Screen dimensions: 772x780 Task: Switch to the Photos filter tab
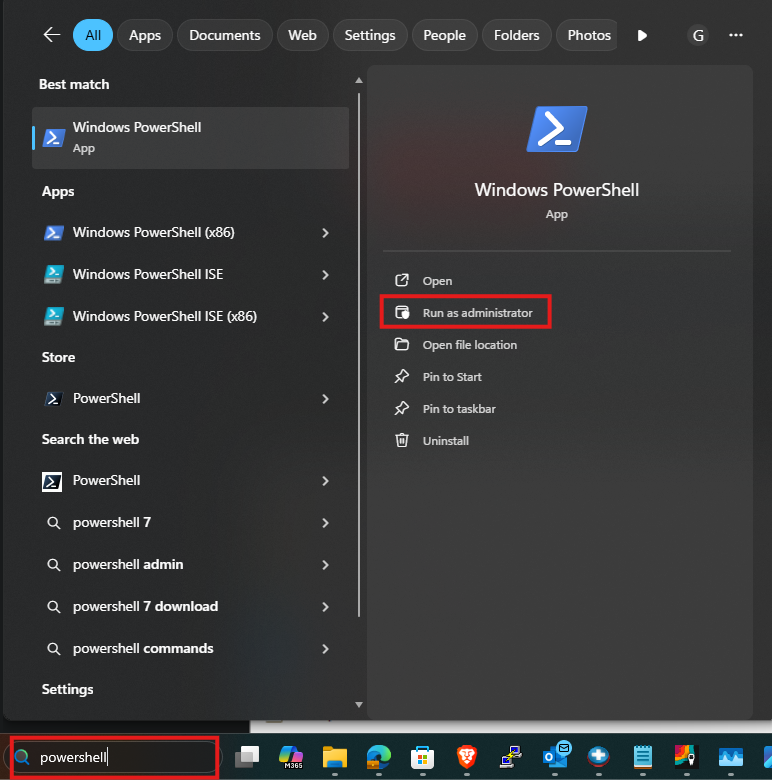pyautogui.click(x=587, y=35)
